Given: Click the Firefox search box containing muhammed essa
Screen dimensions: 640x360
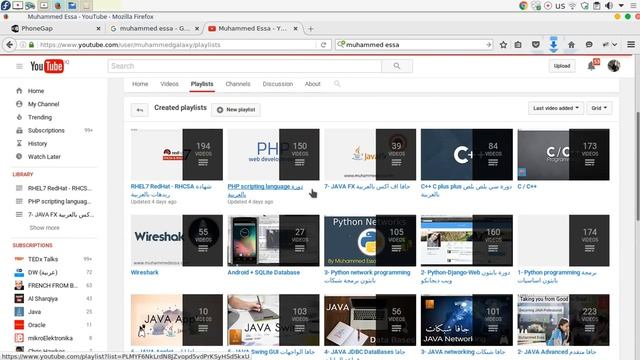Looking at the screenshot, I should tap(414, 44).
